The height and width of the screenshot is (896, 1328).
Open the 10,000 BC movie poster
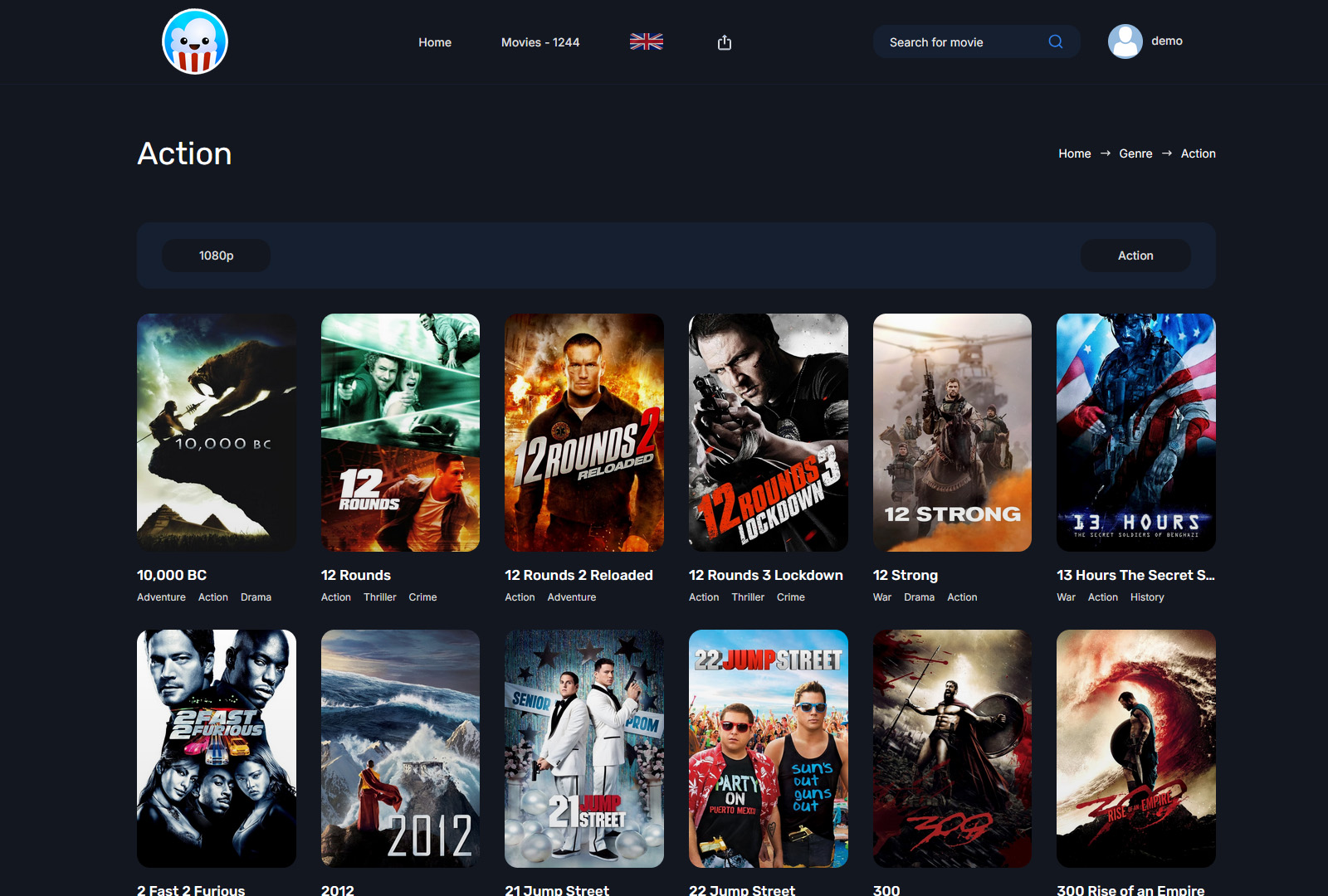[x=217, y=432]
